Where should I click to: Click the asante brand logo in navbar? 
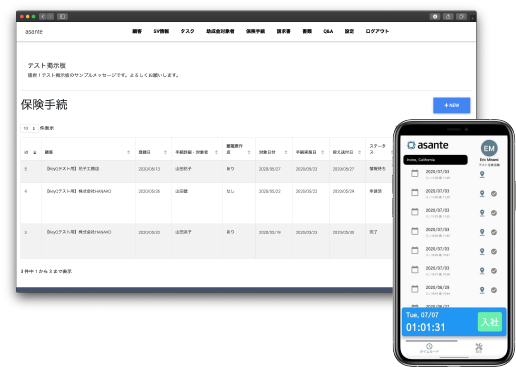[x=34, y=32]
